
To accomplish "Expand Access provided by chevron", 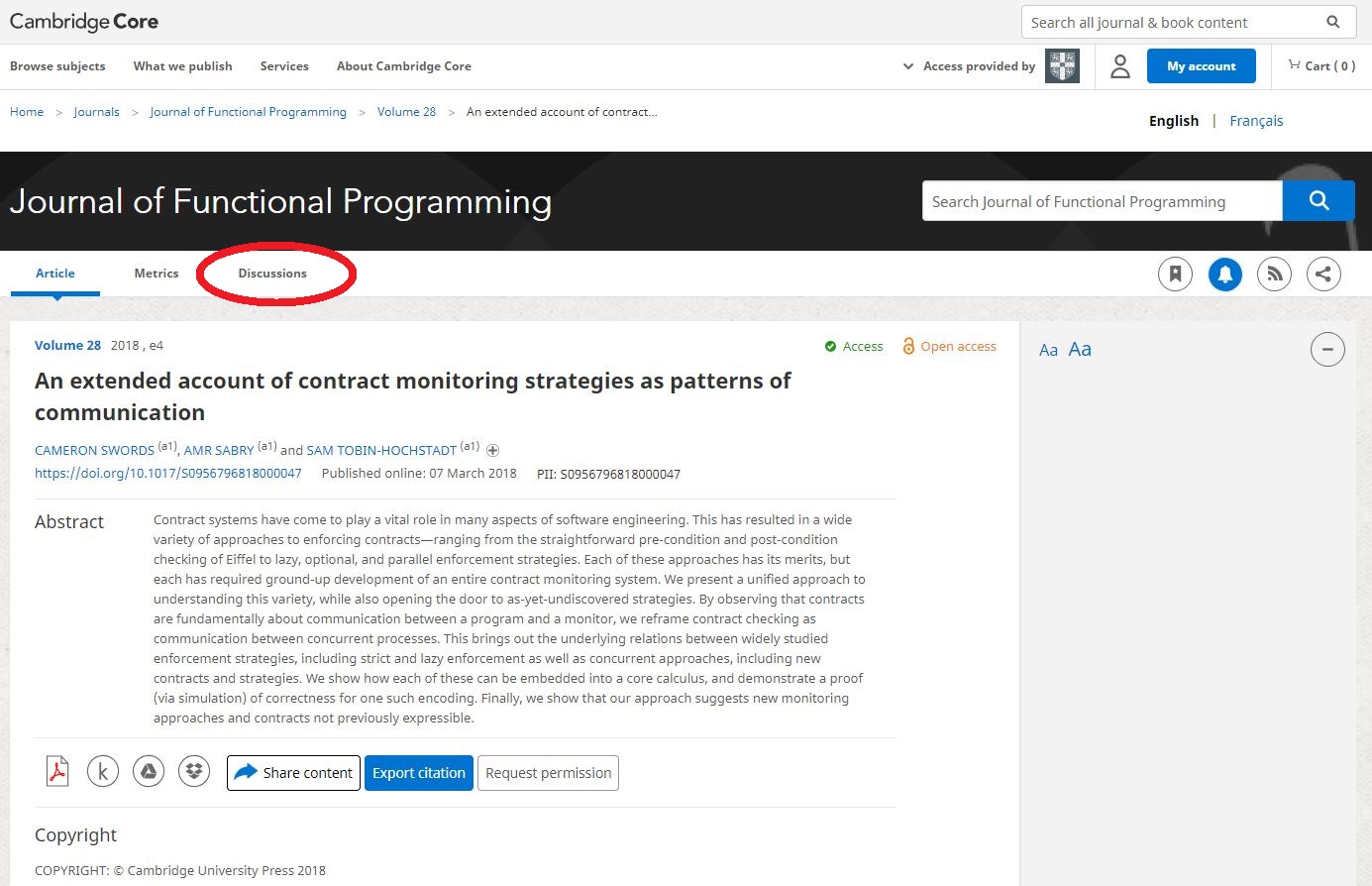I will click(x=907, y=66).
